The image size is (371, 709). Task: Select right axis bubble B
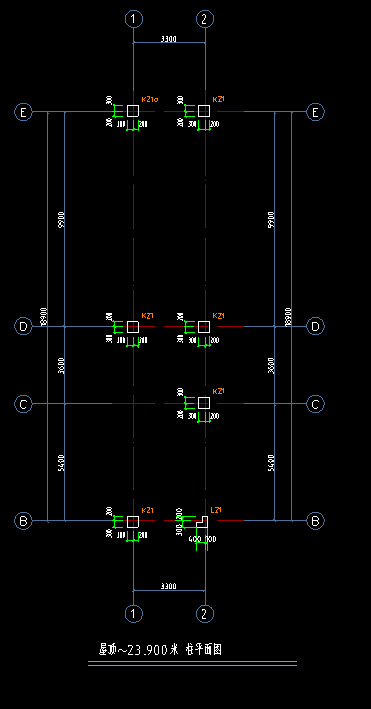315,521
